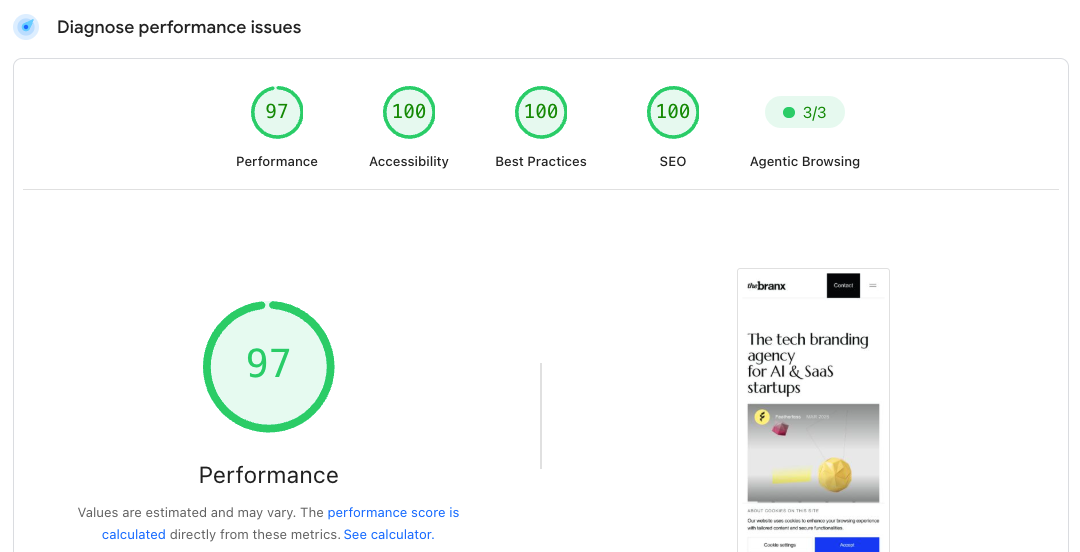
Task: Open the thebranx page screenshot thumbnail
Action: (x=813, y=411)
